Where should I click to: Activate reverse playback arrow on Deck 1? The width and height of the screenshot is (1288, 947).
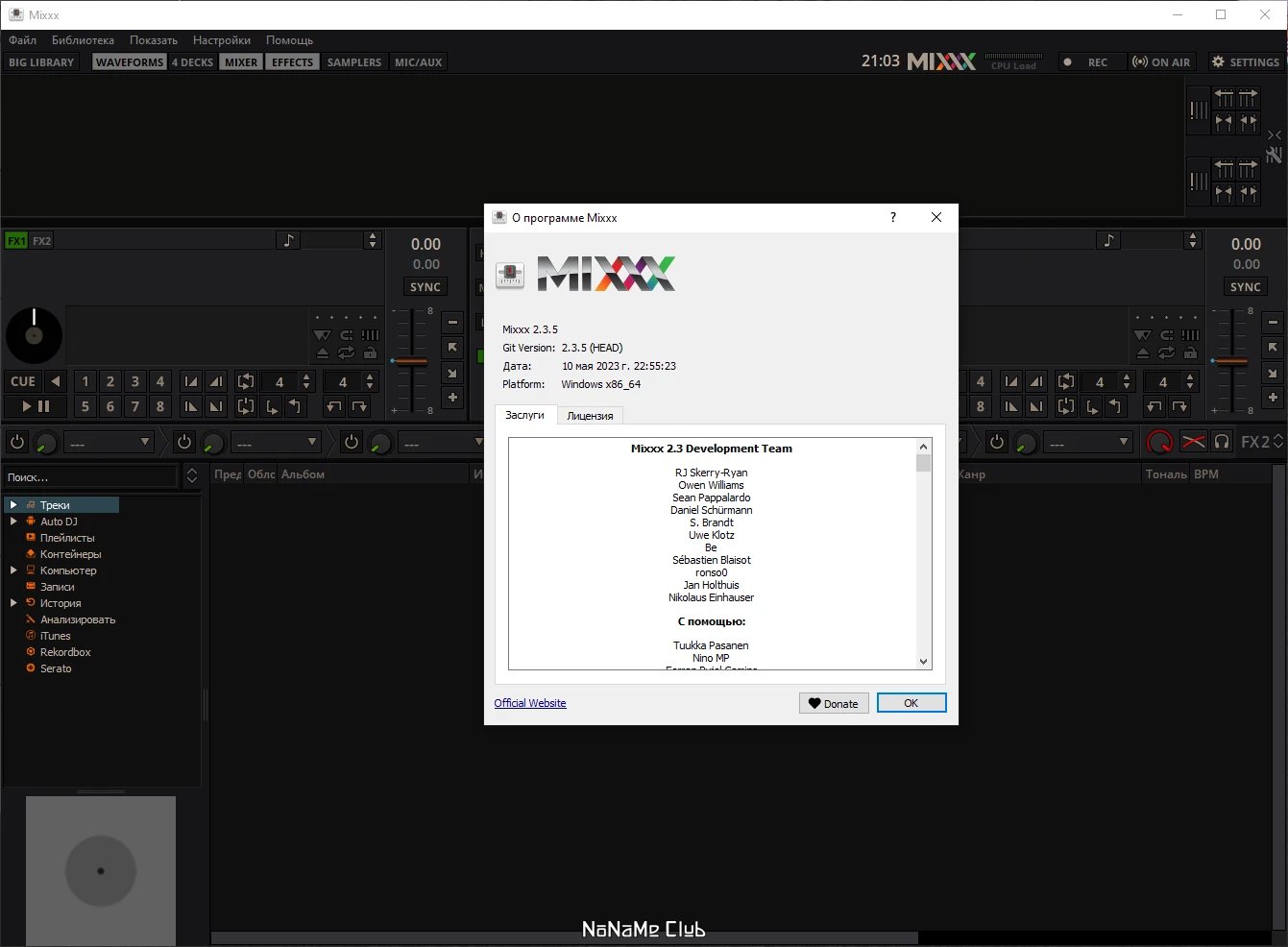(56, 381)
